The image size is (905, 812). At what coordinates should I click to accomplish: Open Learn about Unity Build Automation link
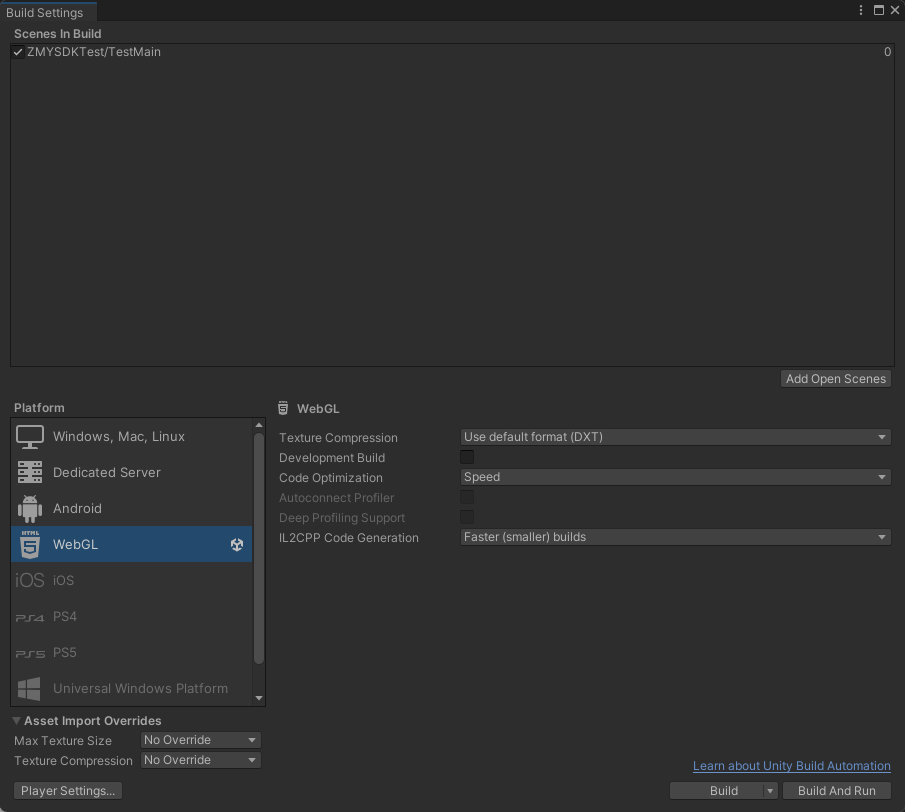792,766
